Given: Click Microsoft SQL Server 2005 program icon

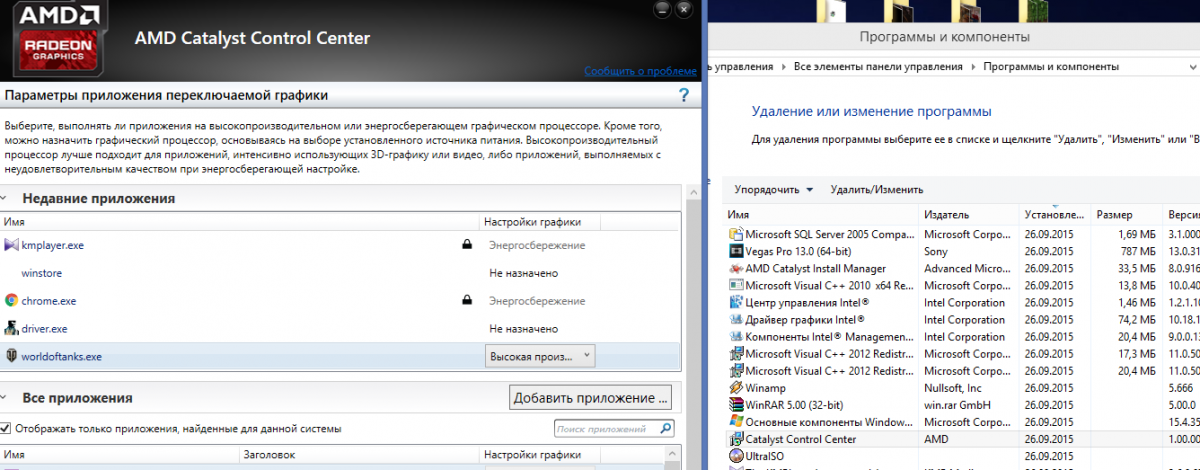Looking at the screenshot, I should (x=736, y=234).
